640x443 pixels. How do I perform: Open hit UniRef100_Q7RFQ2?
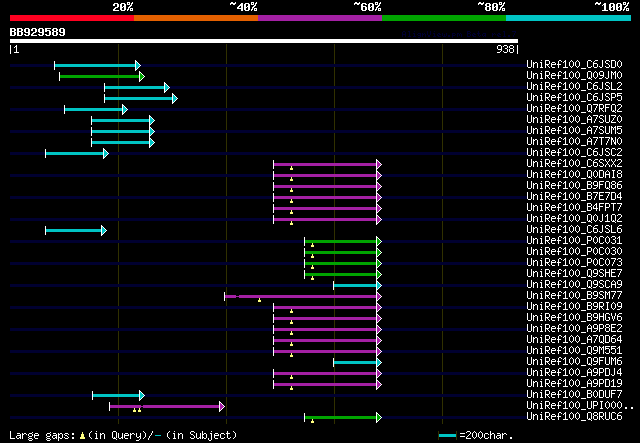pos(574,108)
